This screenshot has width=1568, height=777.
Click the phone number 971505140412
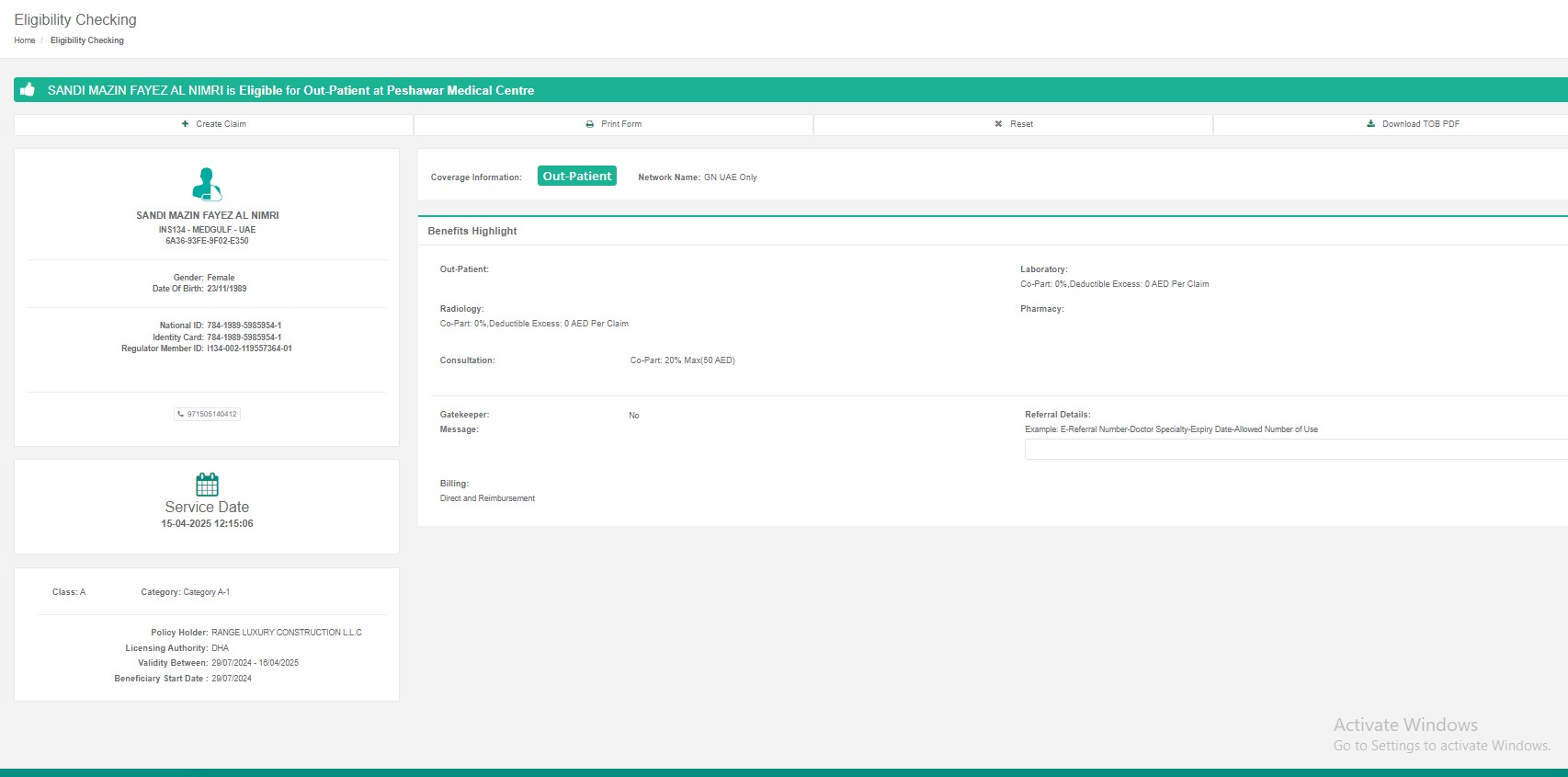tap(212, 414)
